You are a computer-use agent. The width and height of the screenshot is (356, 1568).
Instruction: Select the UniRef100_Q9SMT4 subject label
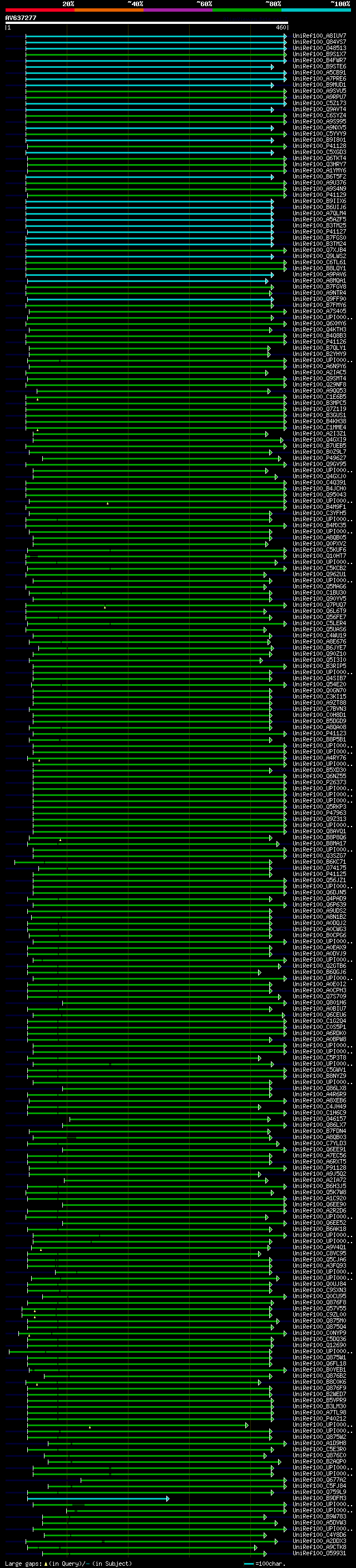point(319,379)
